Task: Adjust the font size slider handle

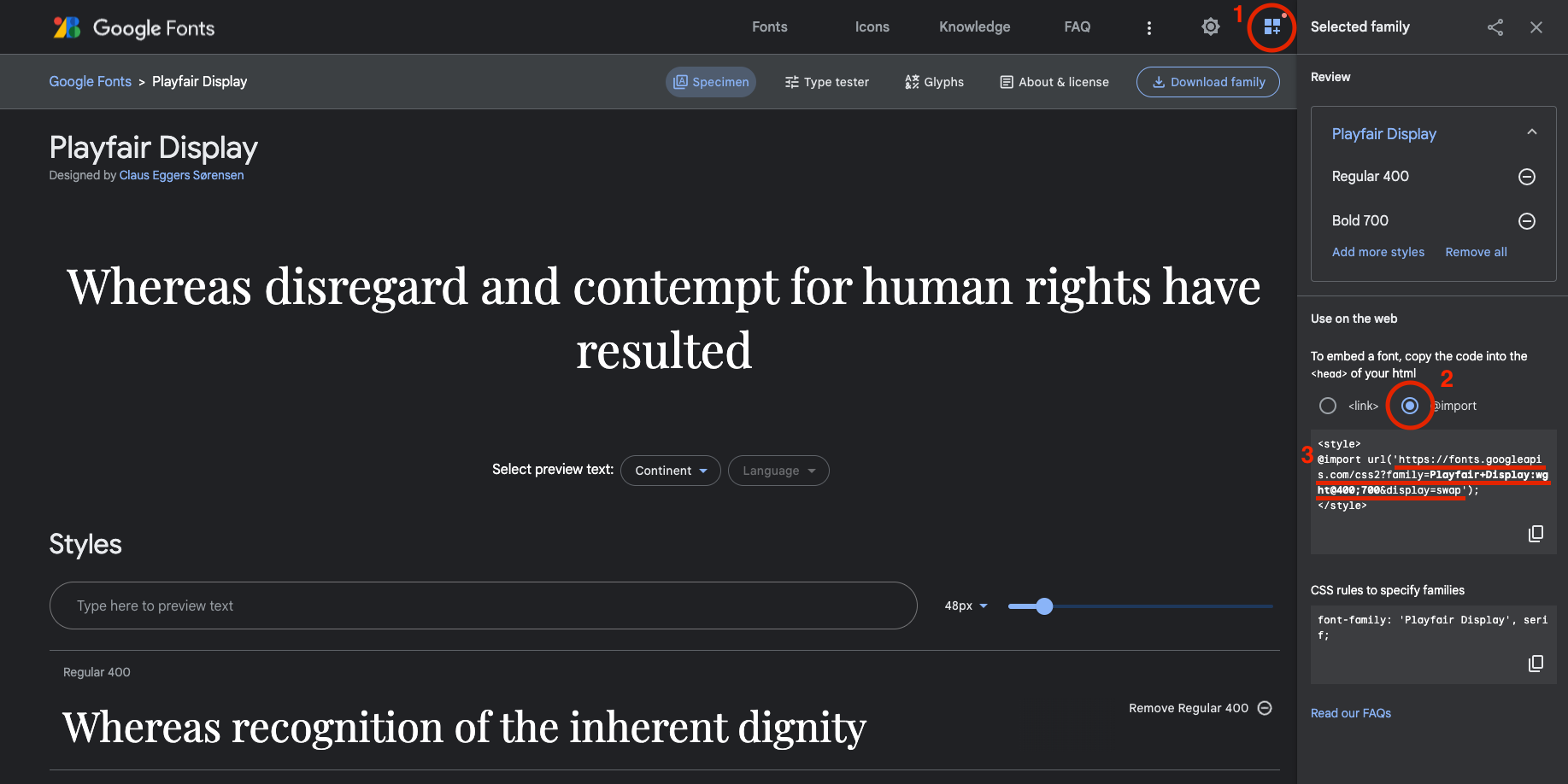Action: pos(1044,606)
